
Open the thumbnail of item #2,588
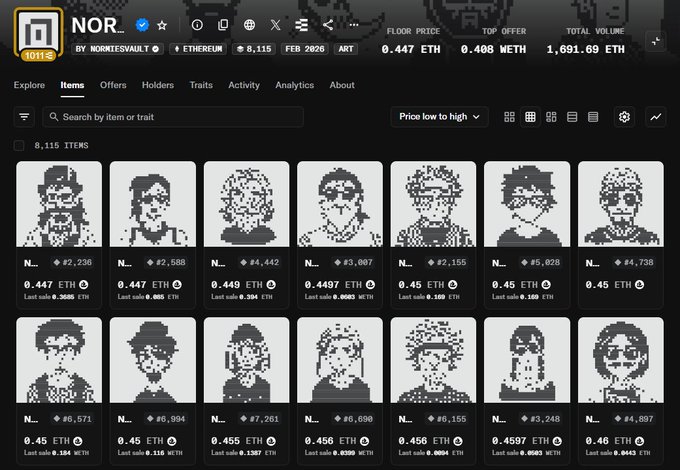point(153,204)
